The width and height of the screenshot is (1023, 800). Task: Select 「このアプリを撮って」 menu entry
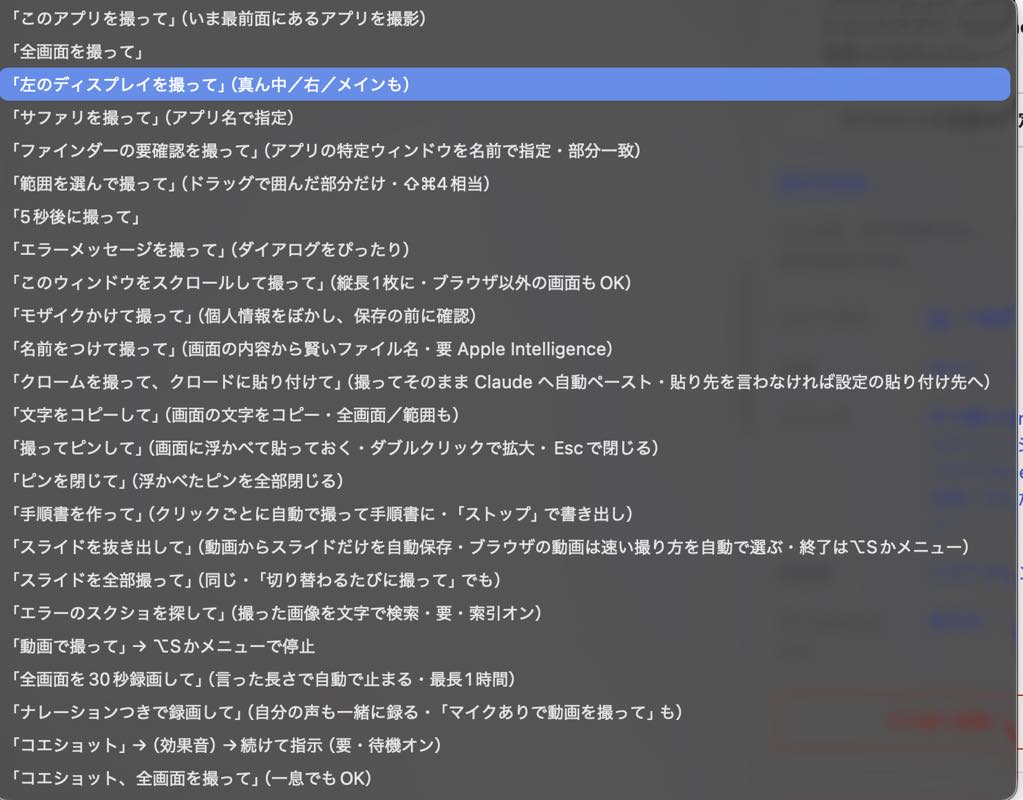[x=505, y=18]
